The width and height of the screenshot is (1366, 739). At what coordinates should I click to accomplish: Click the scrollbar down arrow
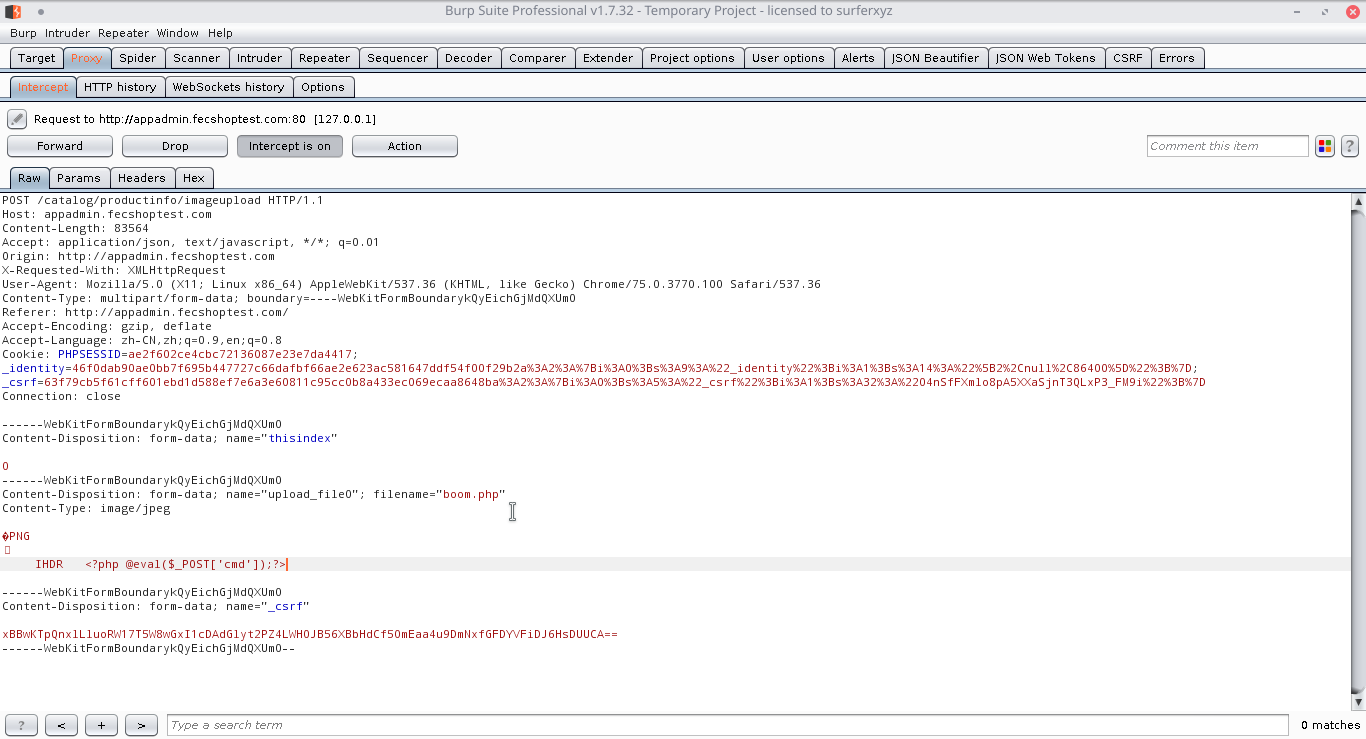[1358, 703]
